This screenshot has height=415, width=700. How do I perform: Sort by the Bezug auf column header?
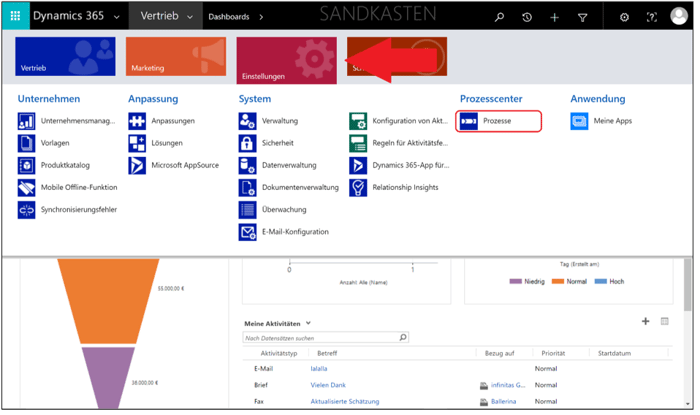pos(500,353)
